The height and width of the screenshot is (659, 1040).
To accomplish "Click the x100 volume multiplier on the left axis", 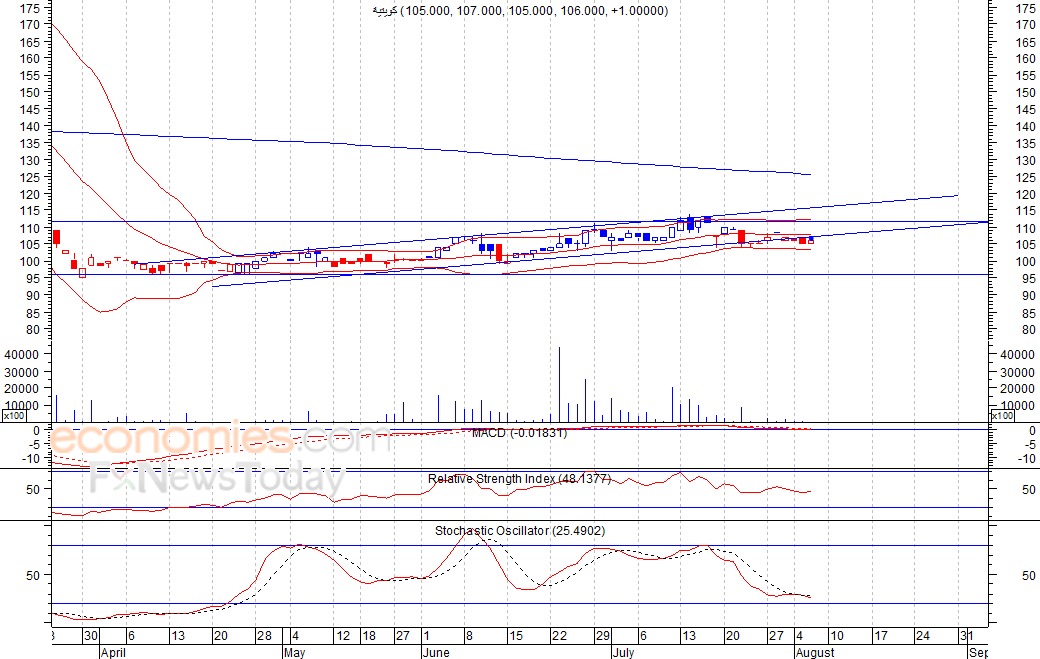I will (14, 415).
